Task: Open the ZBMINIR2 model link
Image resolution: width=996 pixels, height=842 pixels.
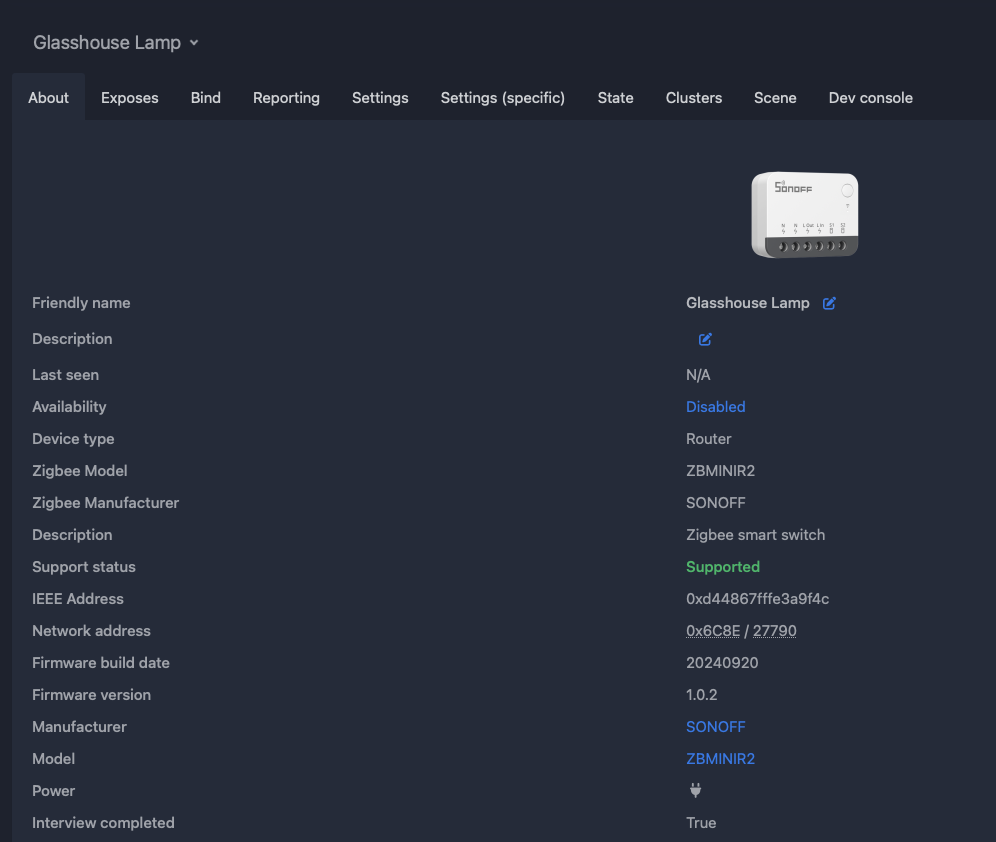Action: coord(720,759)
